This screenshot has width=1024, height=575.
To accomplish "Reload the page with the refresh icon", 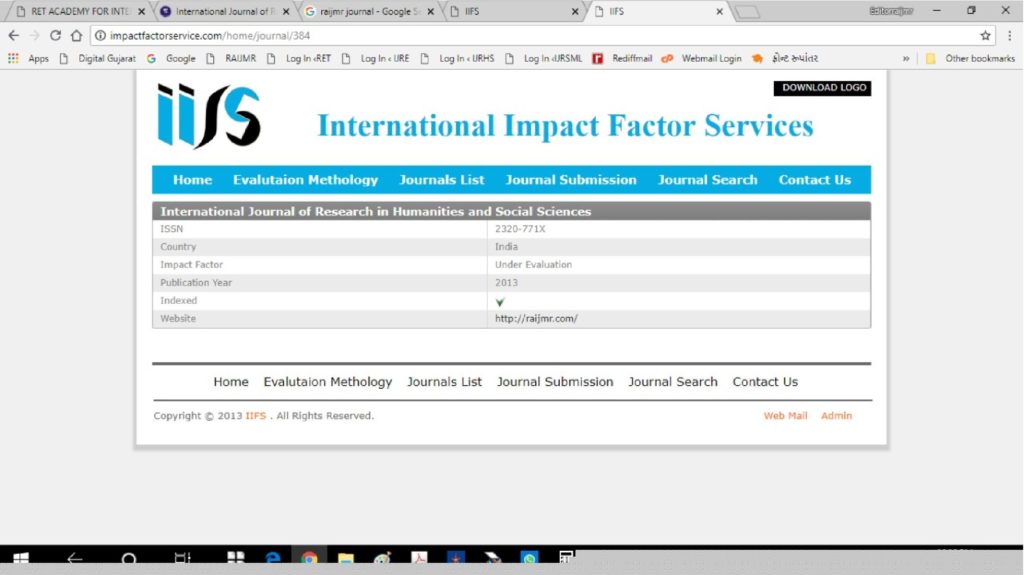I will click(x=56, y=35).
